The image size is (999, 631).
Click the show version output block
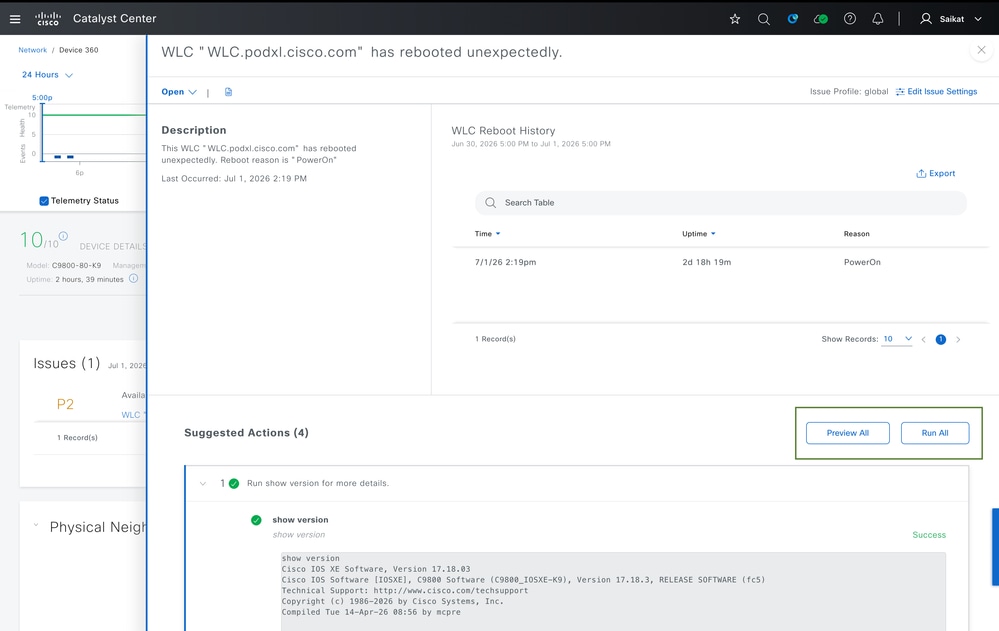click(613, 591)
